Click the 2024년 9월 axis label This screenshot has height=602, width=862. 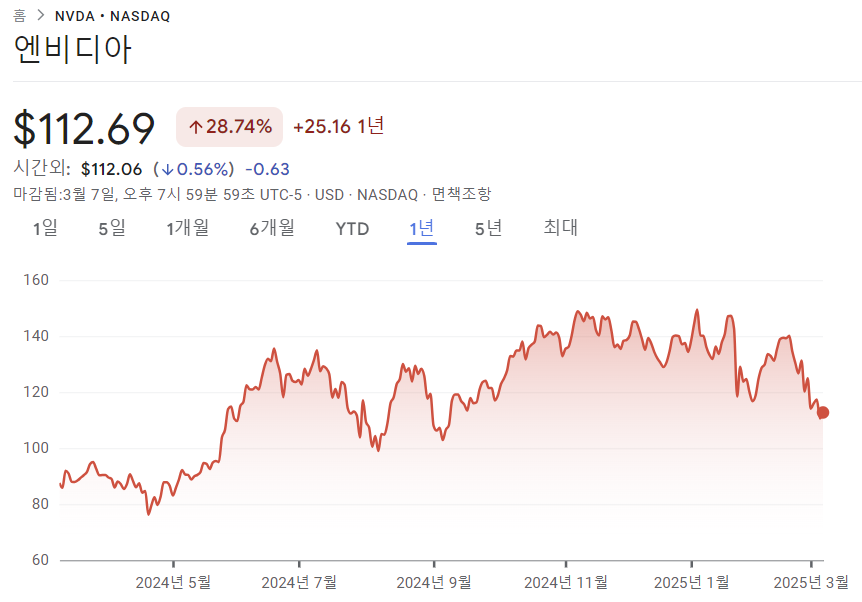click(434, 582)
